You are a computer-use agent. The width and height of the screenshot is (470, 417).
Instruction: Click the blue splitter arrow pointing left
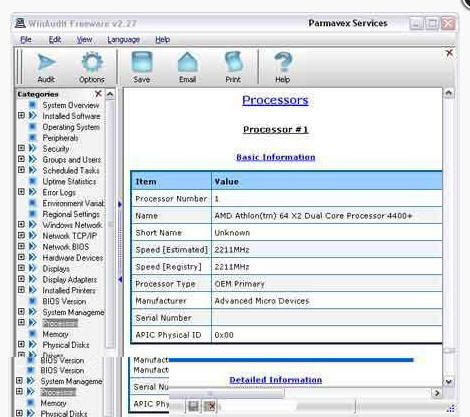click(x=120, y=279)
